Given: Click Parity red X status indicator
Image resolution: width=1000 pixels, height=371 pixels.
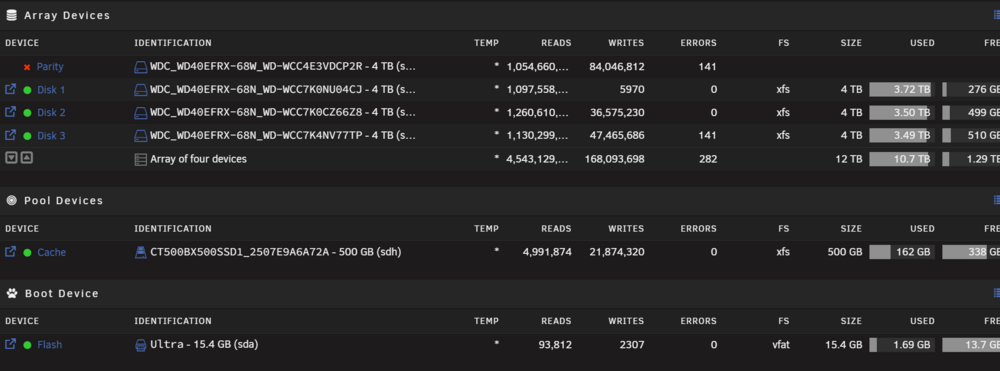Looking at the screenshot, I should click(27, 67).
